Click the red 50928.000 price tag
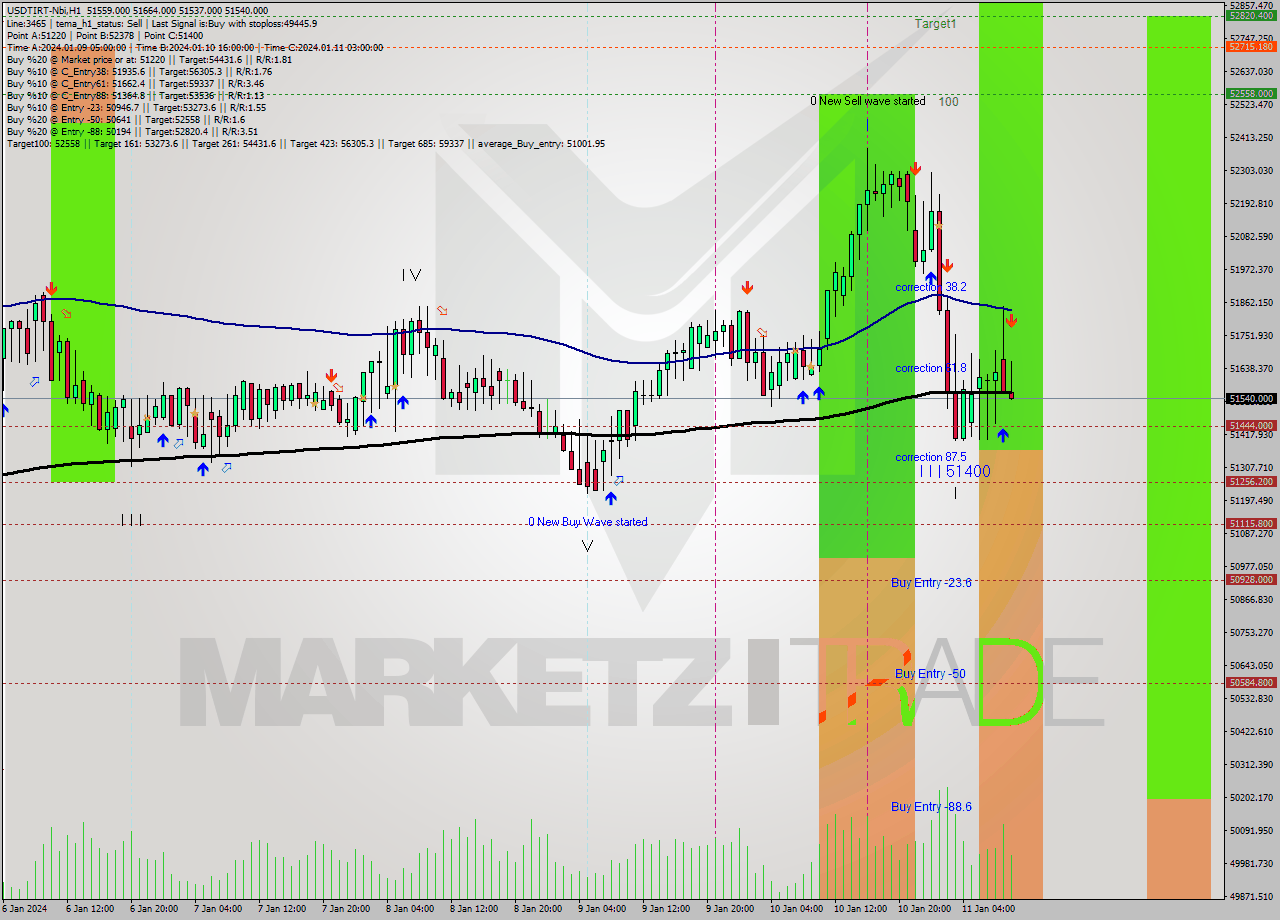The image size is (1280, 920). point(1251,579)
